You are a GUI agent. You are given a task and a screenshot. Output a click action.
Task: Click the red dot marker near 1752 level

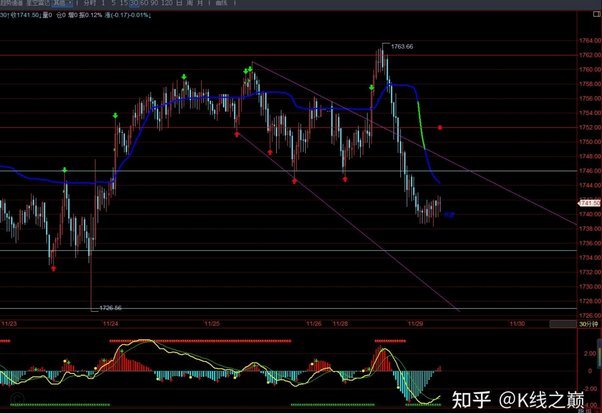pyautogui.click(x=440, y=127)
